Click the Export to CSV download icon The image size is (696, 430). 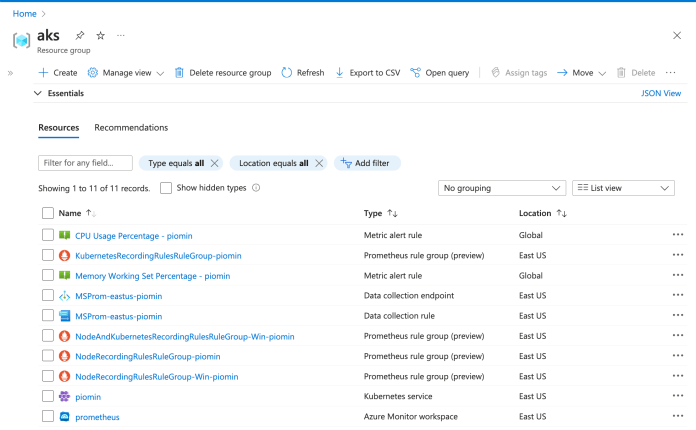point(340,73)
